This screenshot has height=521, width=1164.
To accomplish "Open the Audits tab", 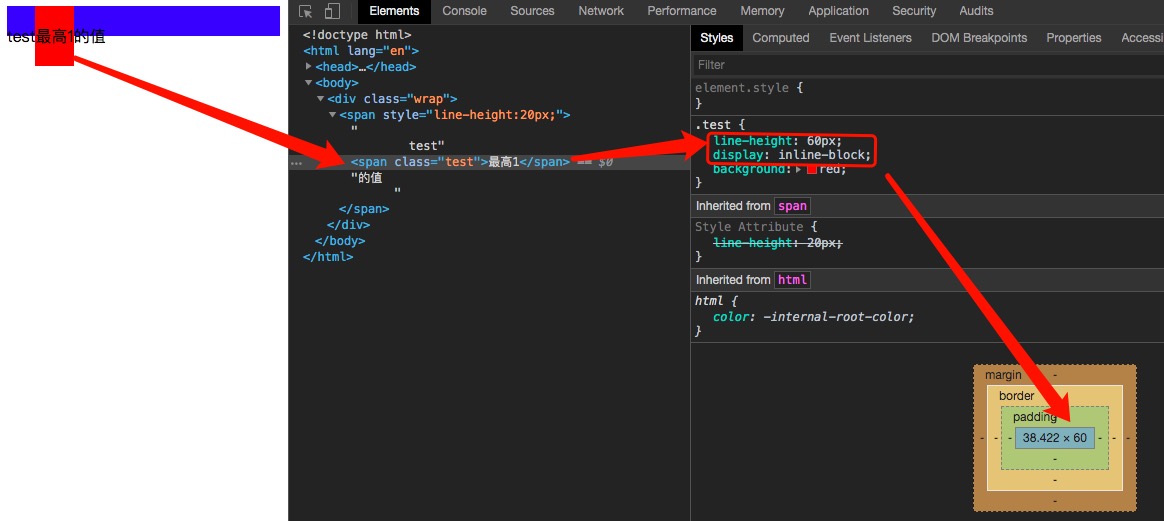I will pos(976,11).
